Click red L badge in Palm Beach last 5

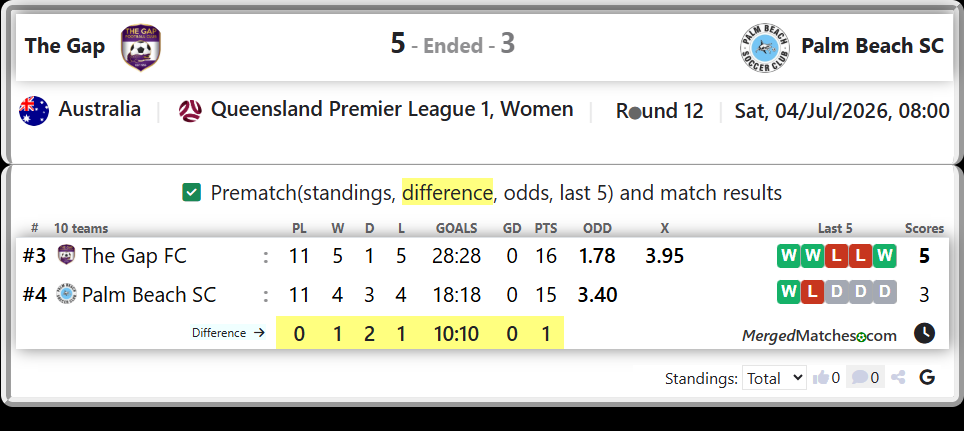coord(812,293)
